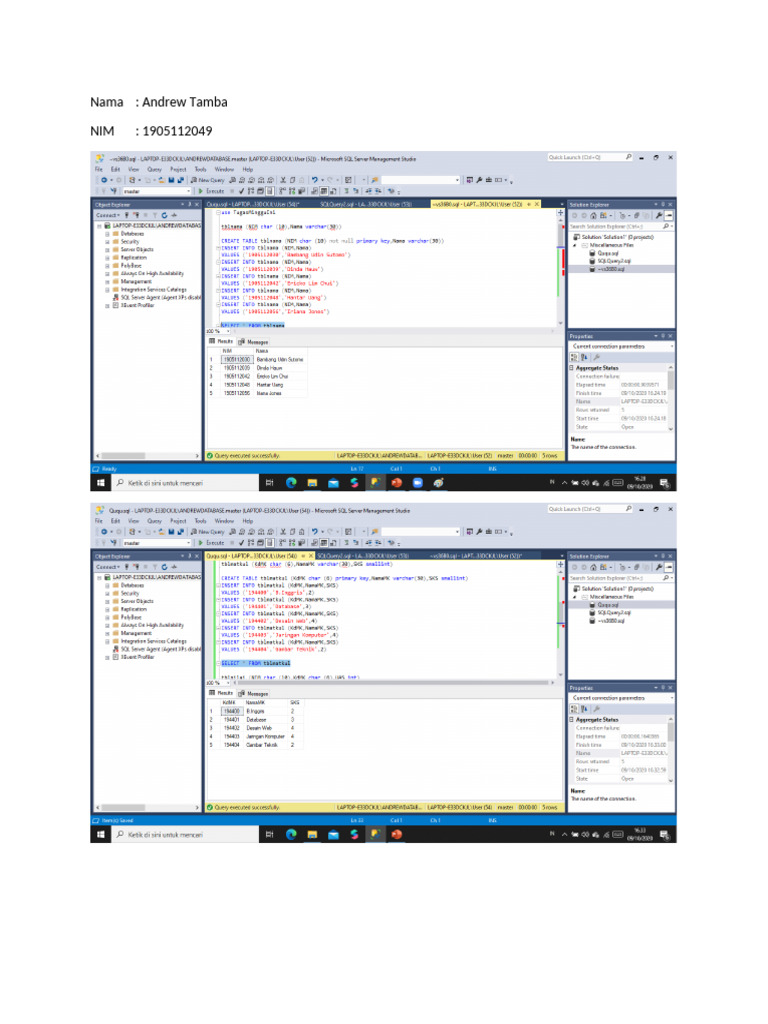Open the master database dropdown in top window
Viewport: 768px width, 1024px height.
coord(156,191)
